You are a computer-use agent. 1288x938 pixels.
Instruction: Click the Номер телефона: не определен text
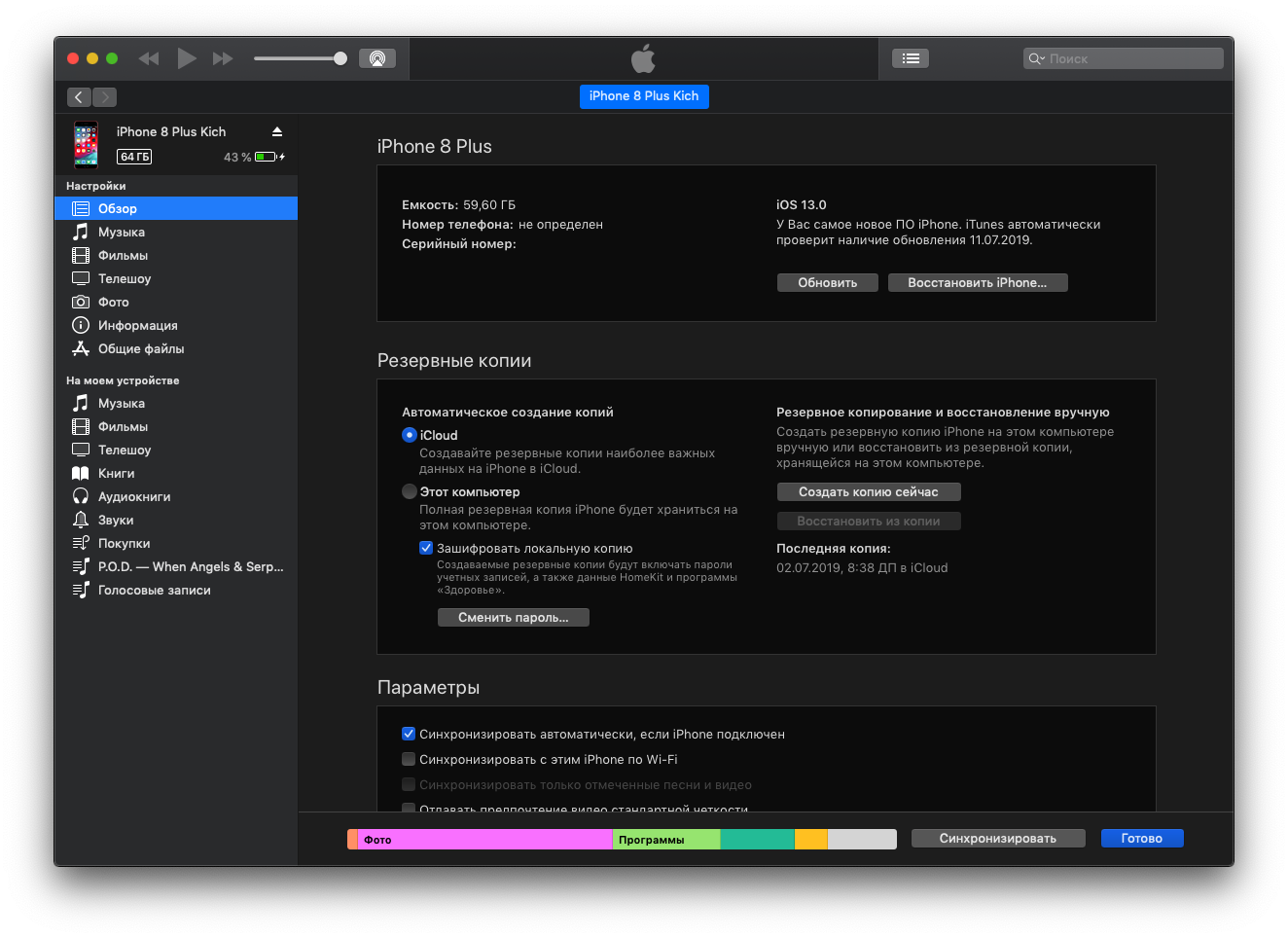tap(503, 225)
